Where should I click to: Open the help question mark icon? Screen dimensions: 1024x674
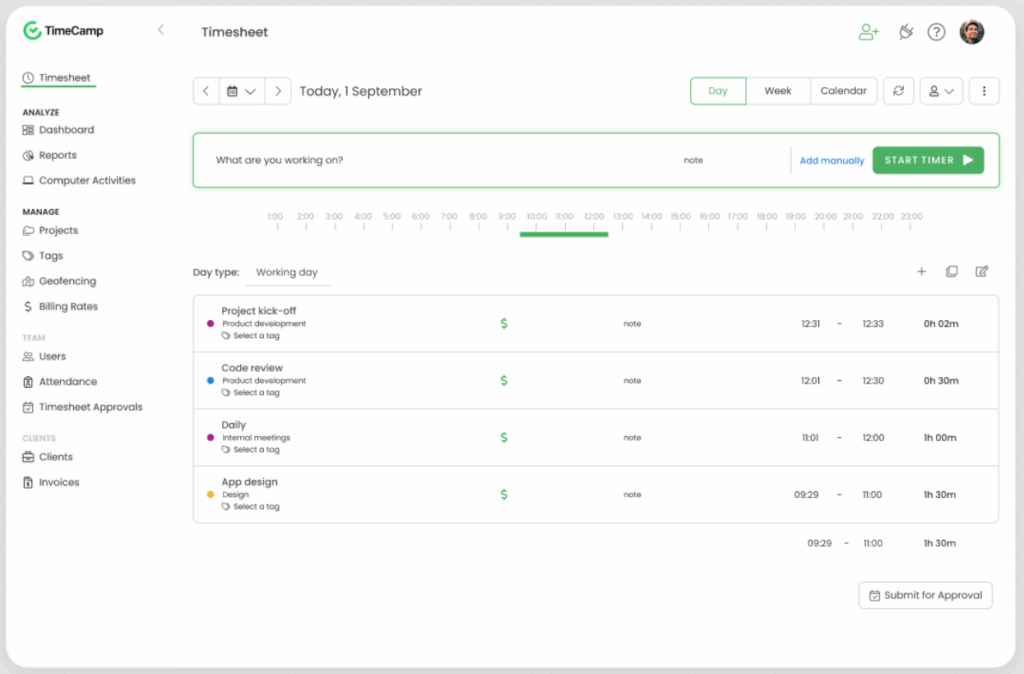(x=936, y=32)
